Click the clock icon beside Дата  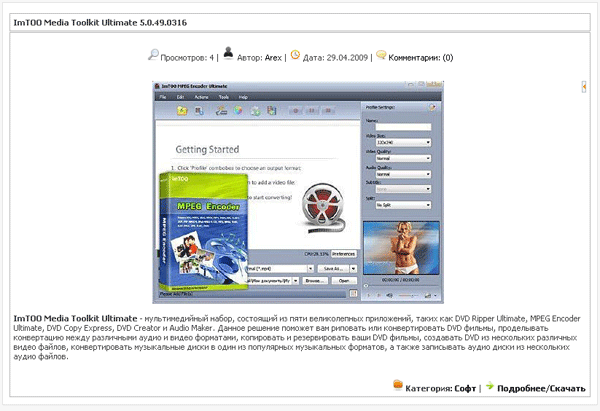(x=295, y=55)
